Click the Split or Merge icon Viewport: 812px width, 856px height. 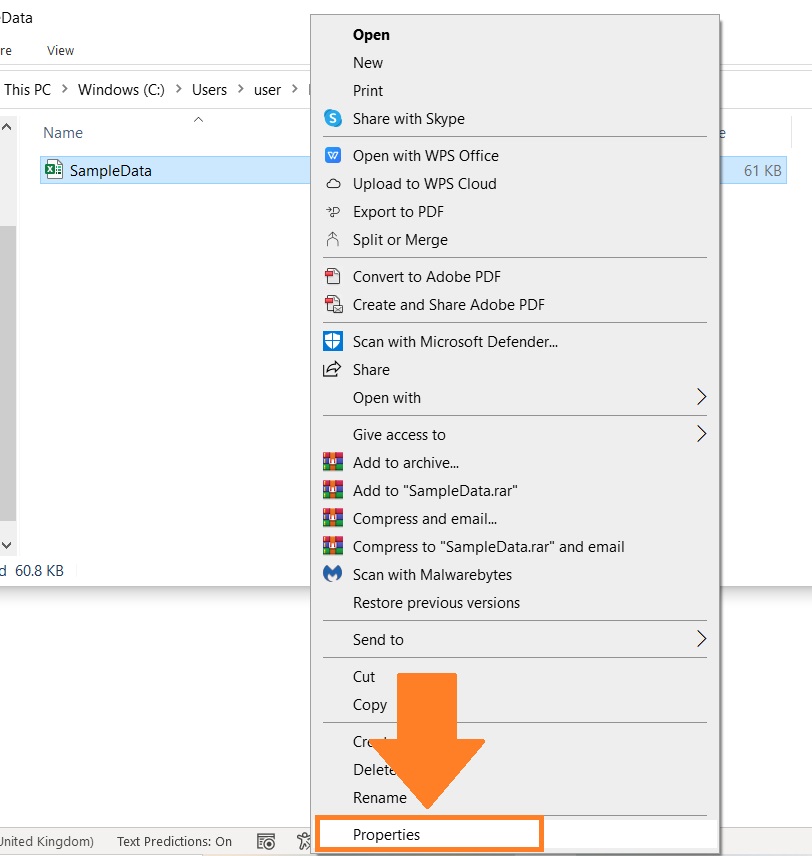[333, 240]
